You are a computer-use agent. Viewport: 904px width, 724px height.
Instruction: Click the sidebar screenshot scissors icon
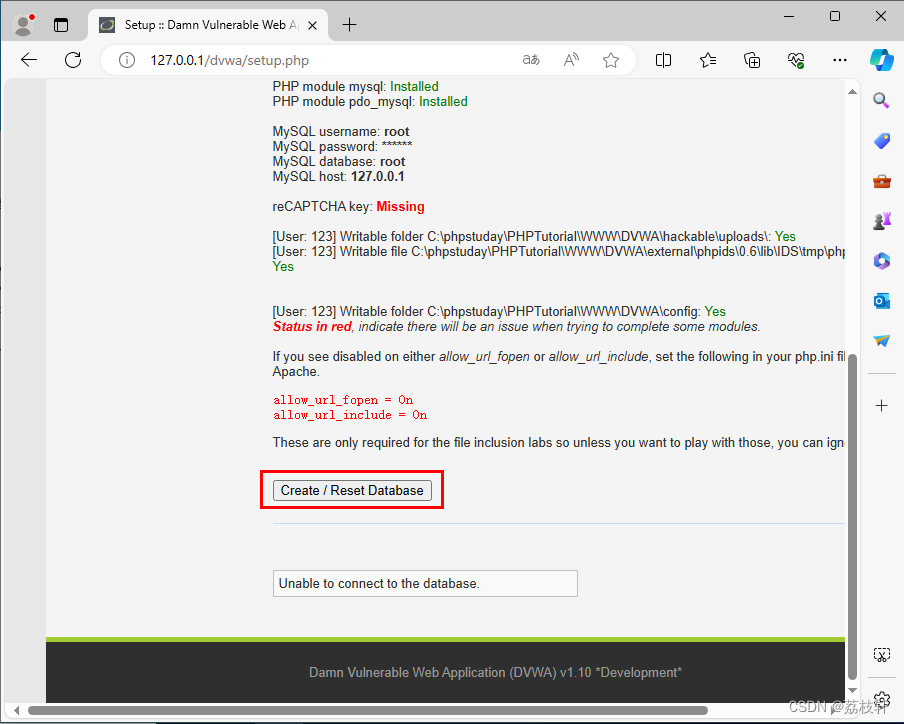point(882,655)
